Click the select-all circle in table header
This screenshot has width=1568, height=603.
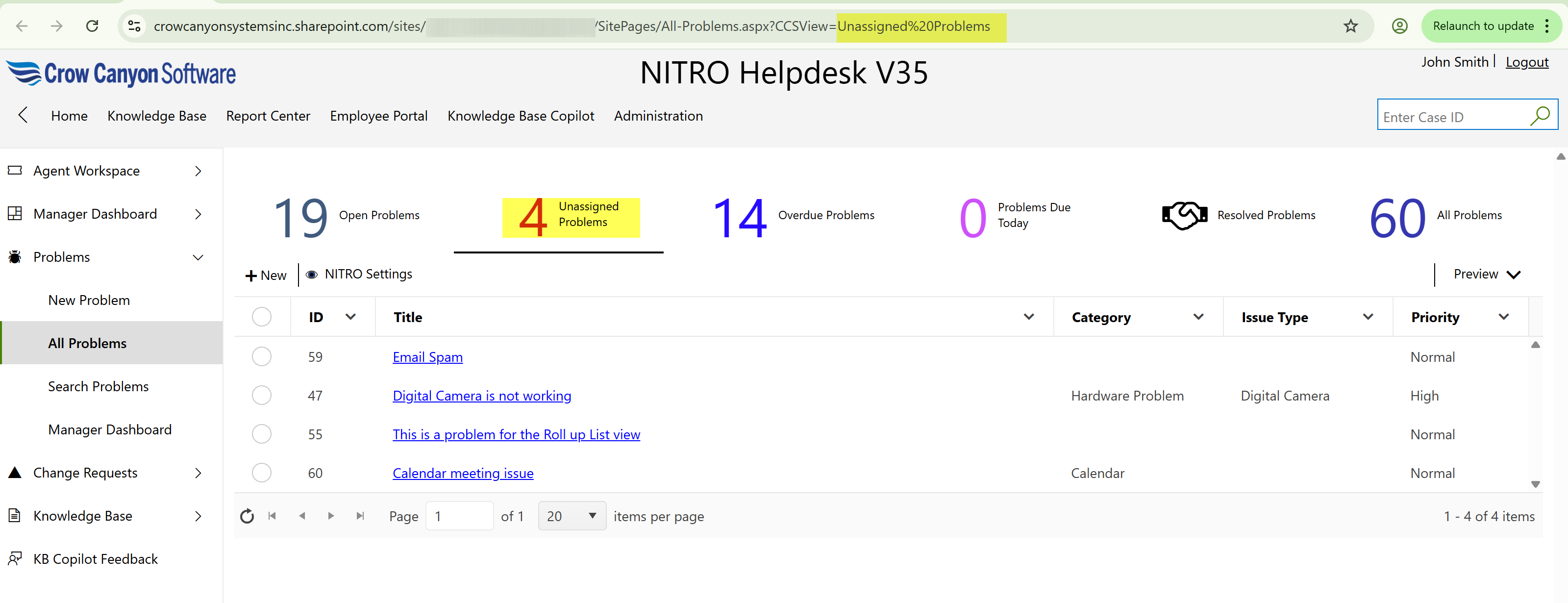[x=262, y=316]
